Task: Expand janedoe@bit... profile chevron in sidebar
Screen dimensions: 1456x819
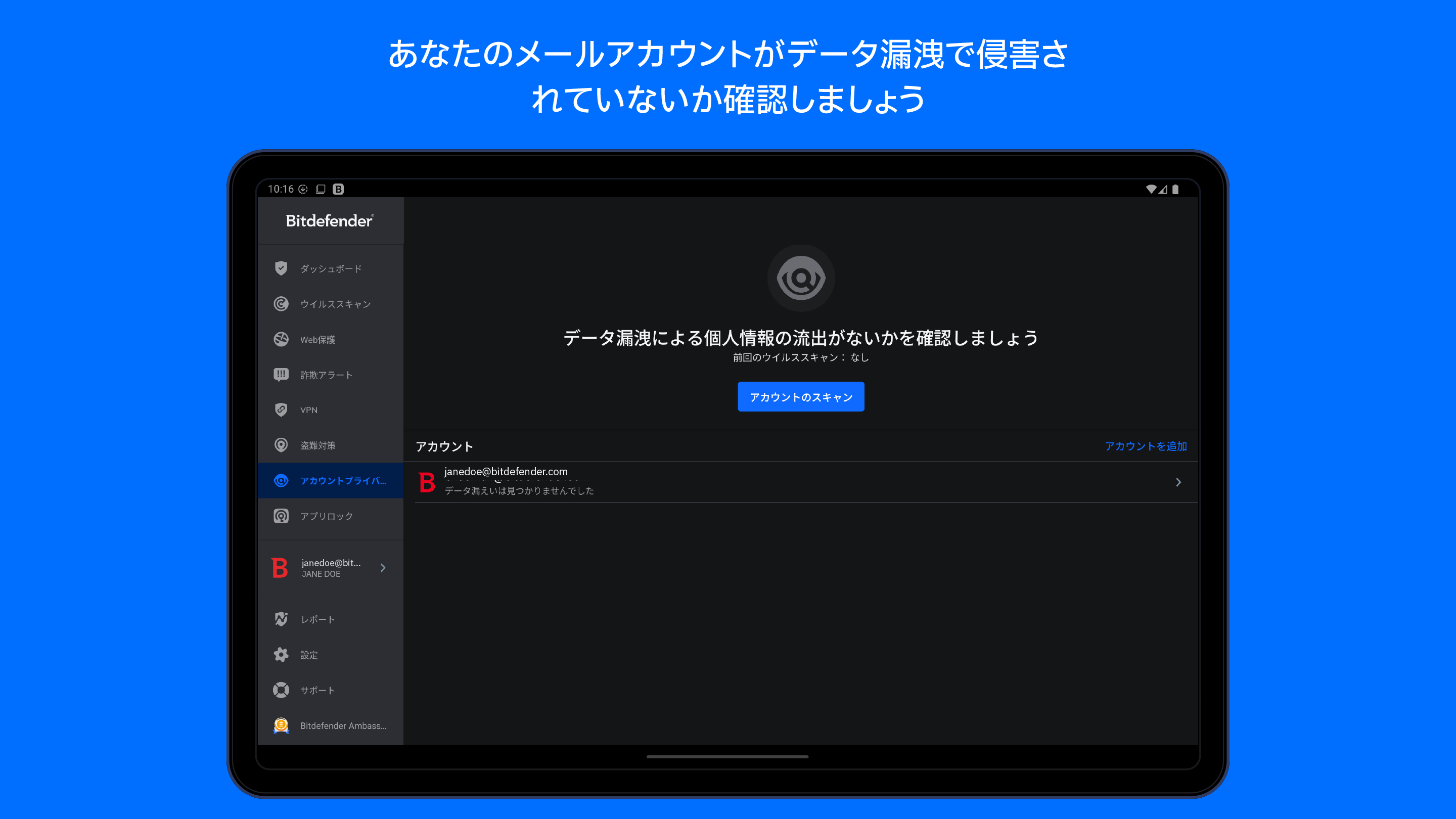Action: [383, 568]
